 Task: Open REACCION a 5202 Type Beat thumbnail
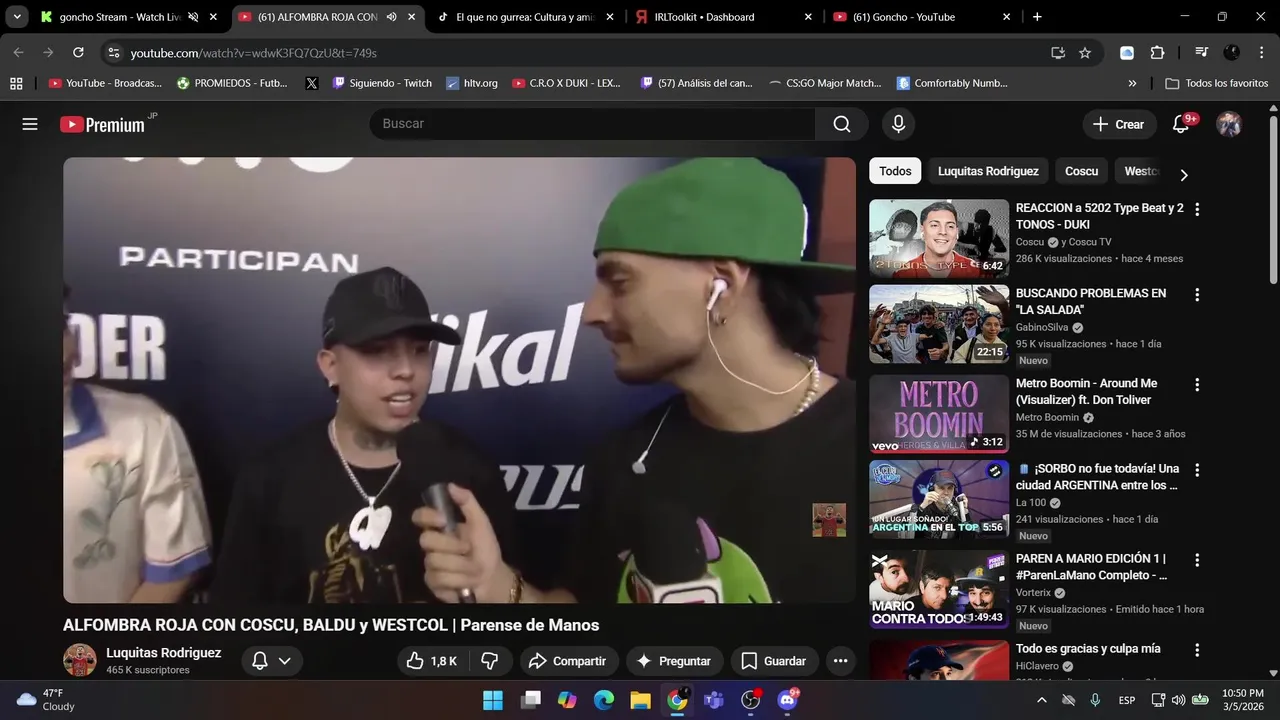point(939,238)
